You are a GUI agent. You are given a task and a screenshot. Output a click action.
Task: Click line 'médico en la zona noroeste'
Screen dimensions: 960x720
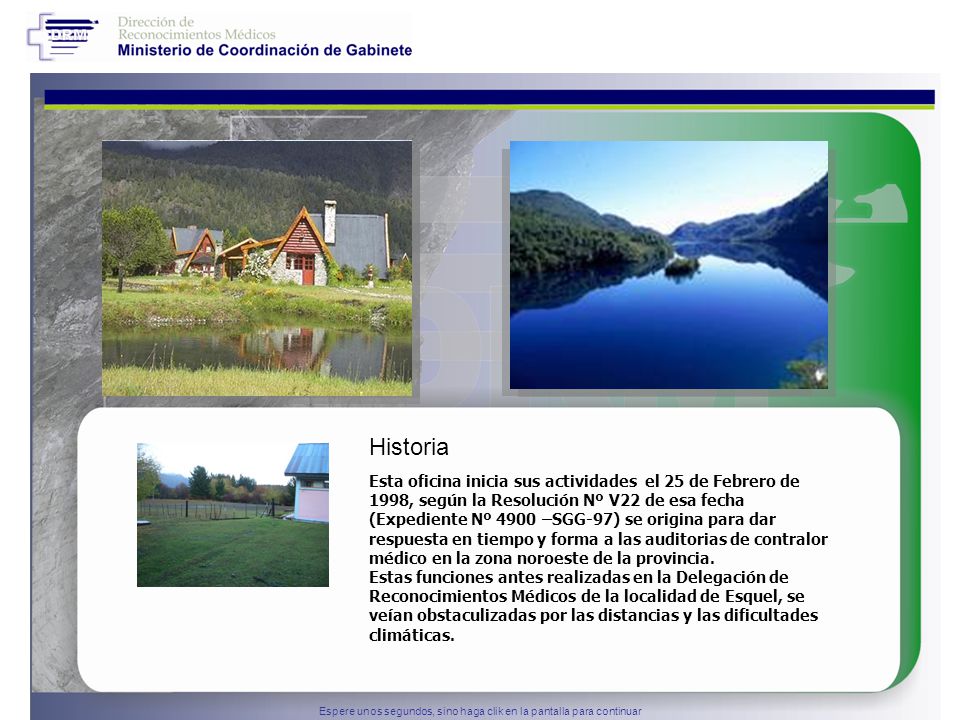click(x=542, y=558)
